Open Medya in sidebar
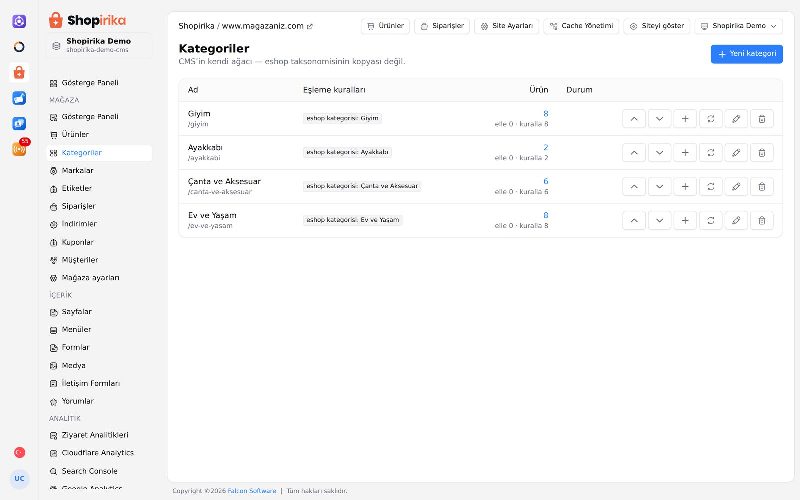 point(98,366)
